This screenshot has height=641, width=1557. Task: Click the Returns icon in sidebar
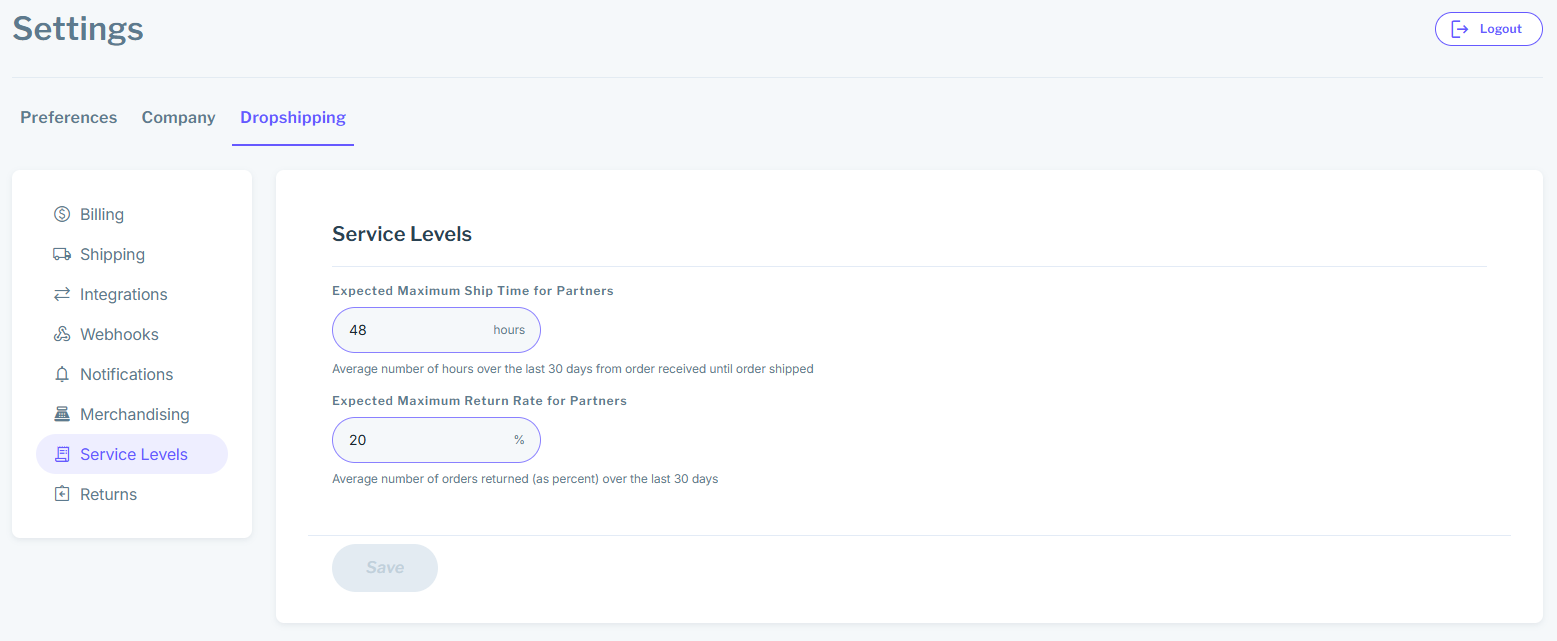(62, 494)
